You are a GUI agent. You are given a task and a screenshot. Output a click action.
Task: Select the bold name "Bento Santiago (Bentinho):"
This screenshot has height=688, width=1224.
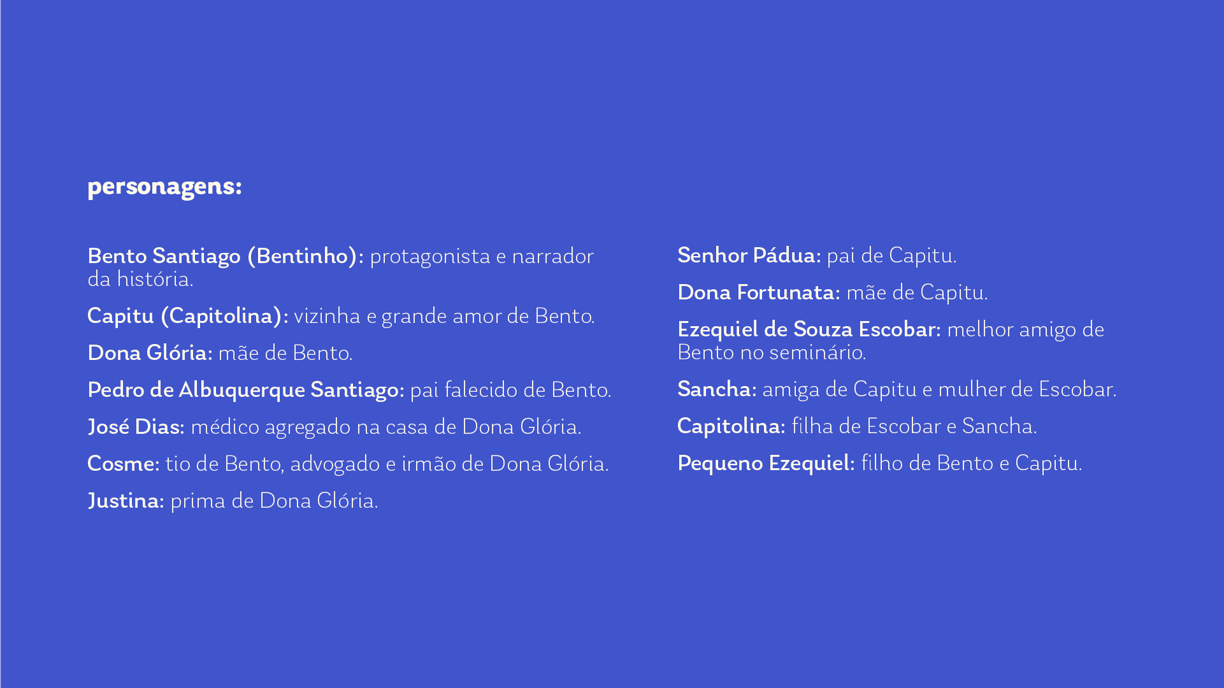[x=225, y=256]
